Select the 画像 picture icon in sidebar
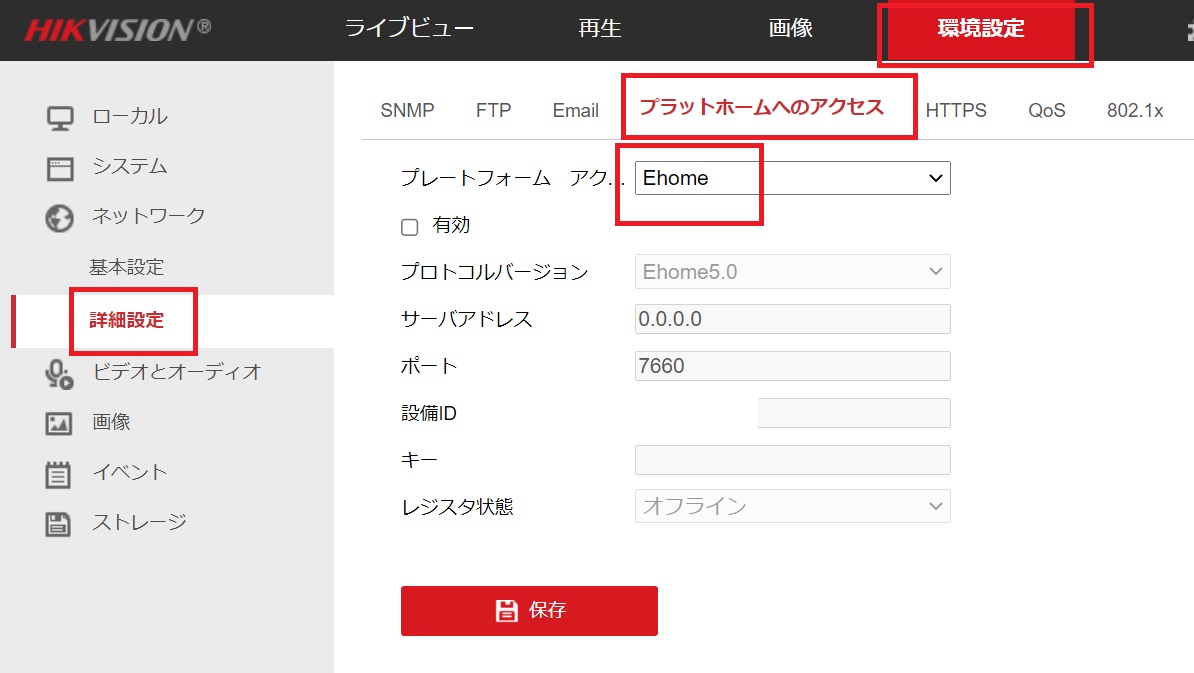Viewport: 1194px width, 673px height. (57, 422)
